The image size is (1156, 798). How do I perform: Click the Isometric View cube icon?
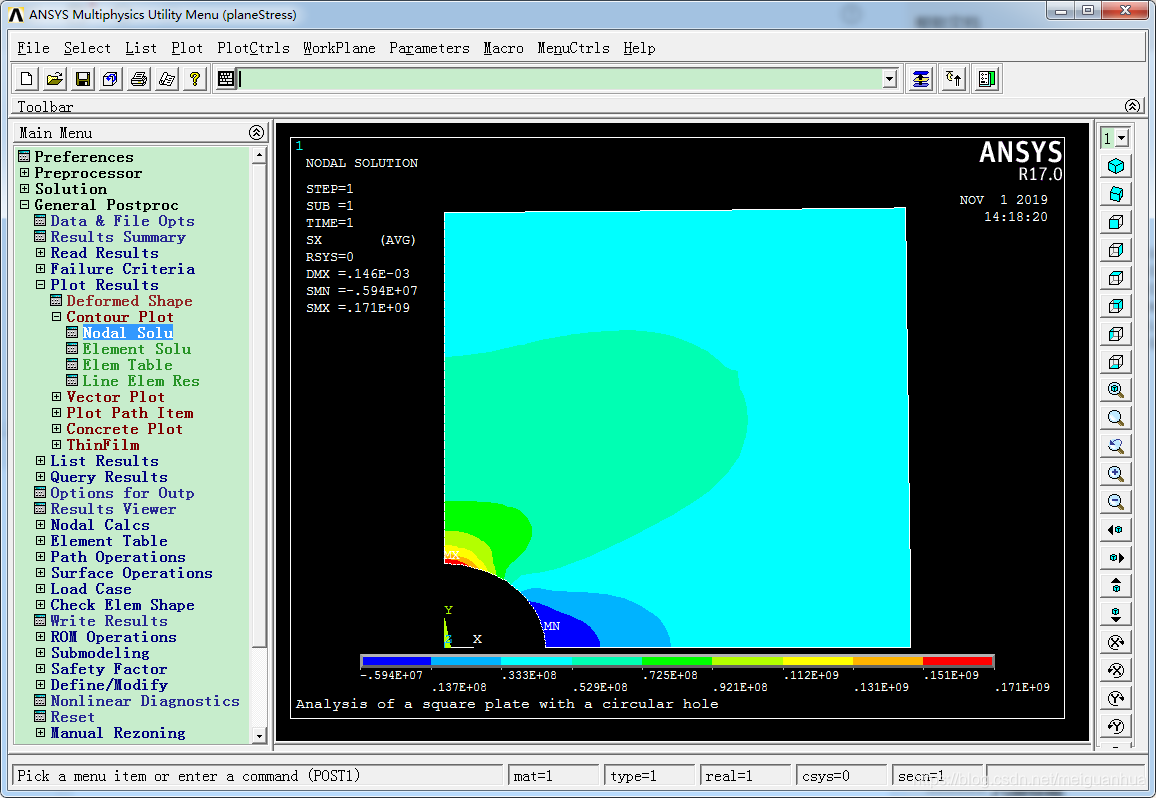(1116, 166)
